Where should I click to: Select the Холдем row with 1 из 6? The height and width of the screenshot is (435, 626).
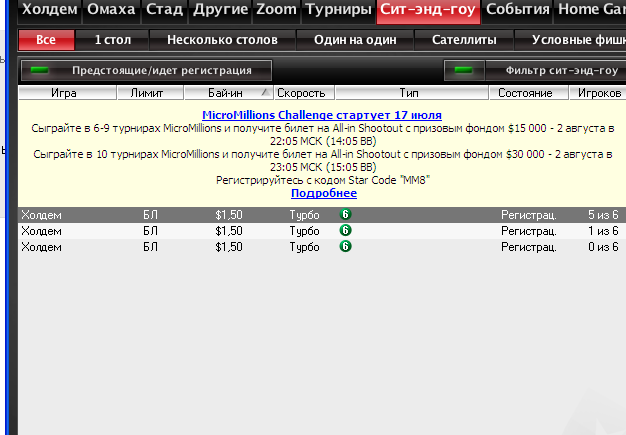322,231
